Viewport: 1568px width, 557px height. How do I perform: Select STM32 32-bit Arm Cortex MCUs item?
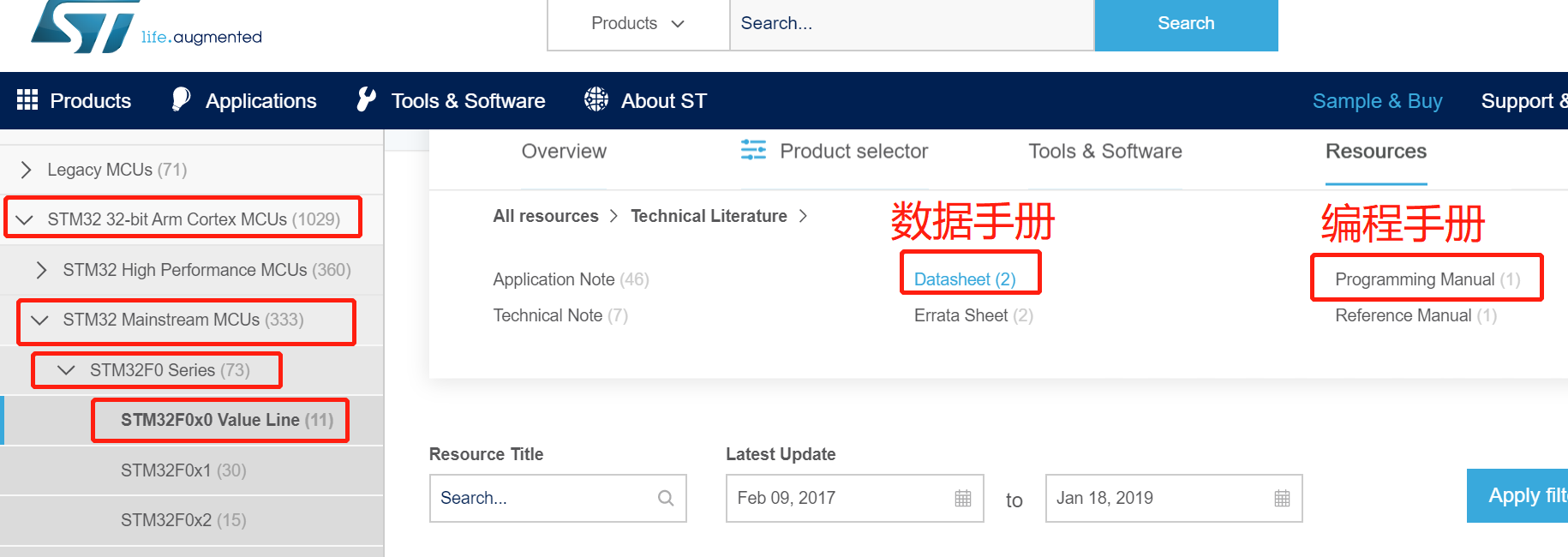tap(194, 219)
